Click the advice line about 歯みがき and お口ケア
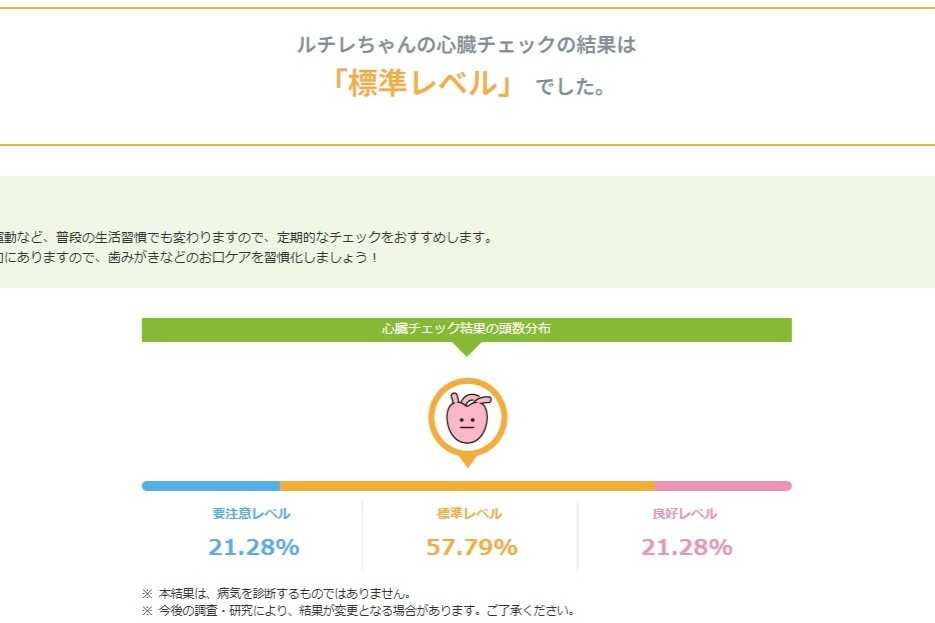 click(190, 257)
